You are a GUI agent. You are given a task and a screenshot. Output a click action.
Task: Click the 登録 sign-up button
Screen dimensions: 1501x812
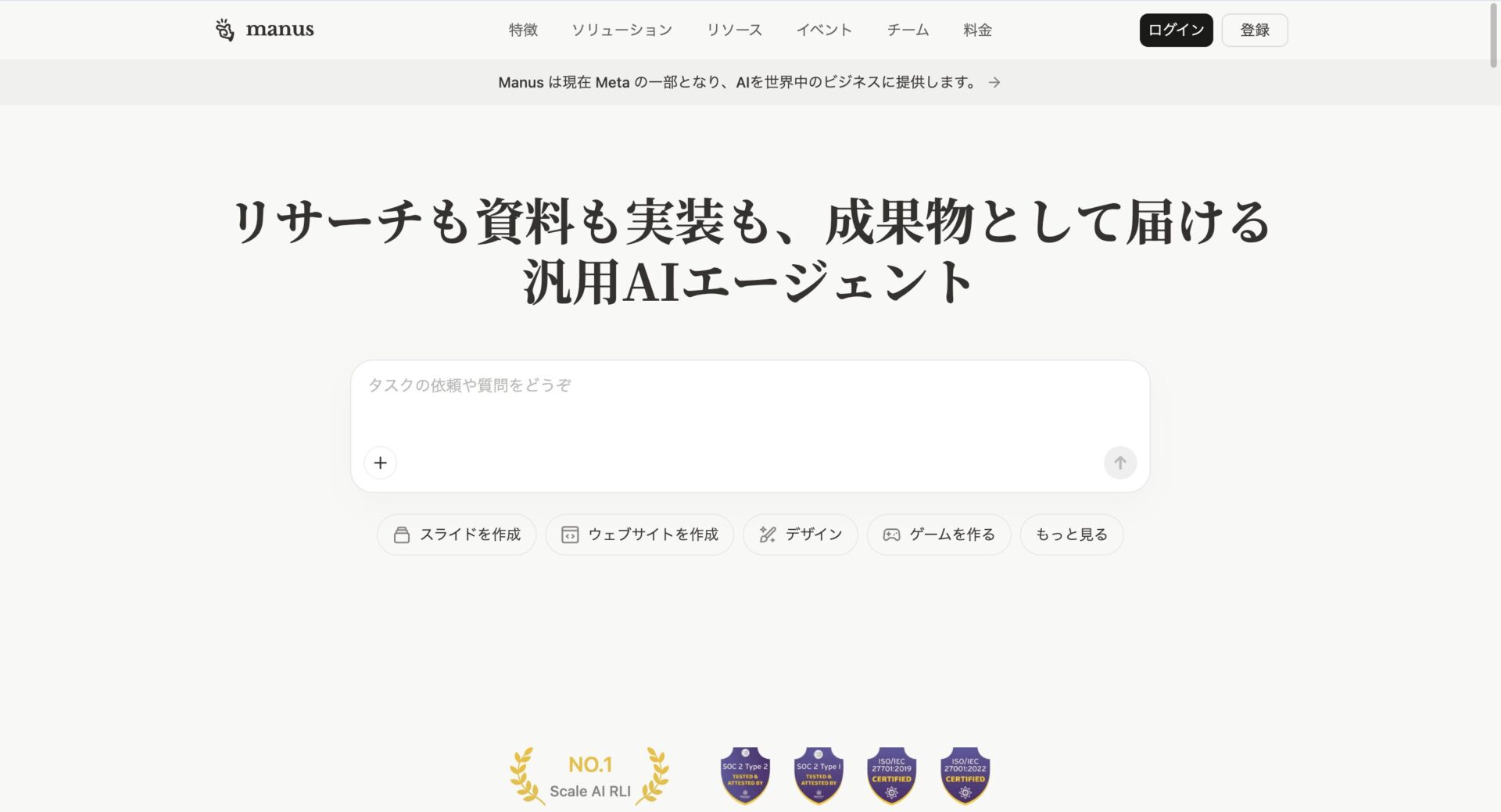1255,30
